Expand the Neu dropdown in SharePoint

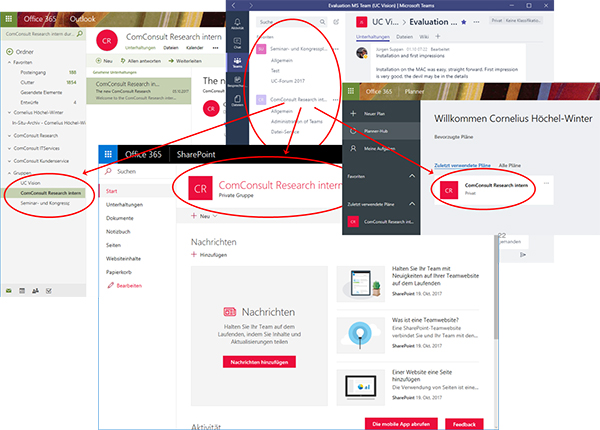click(x=205, y=215)
